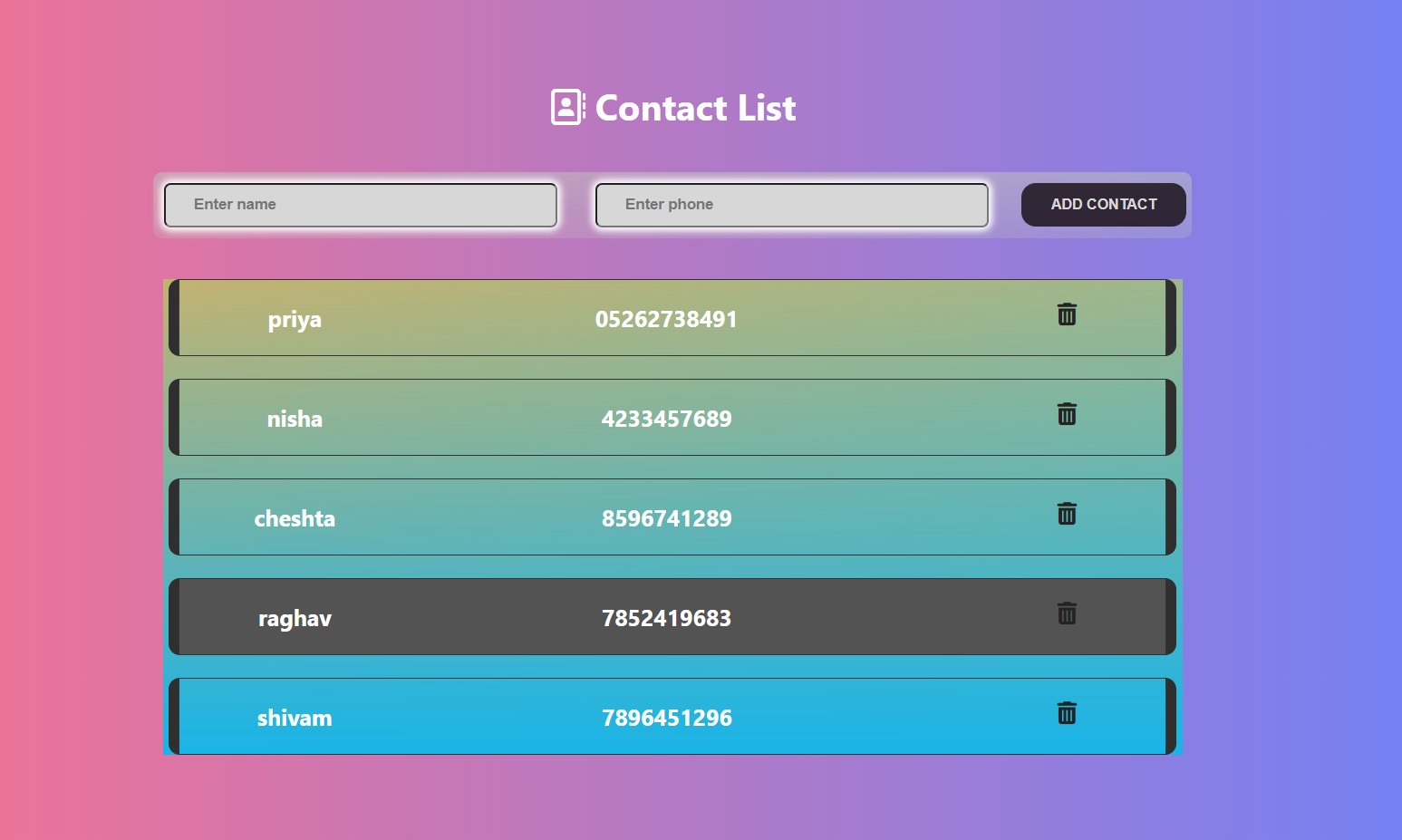Click the contact card icon beside the title

pyautogui.click(x=566, y=107)
